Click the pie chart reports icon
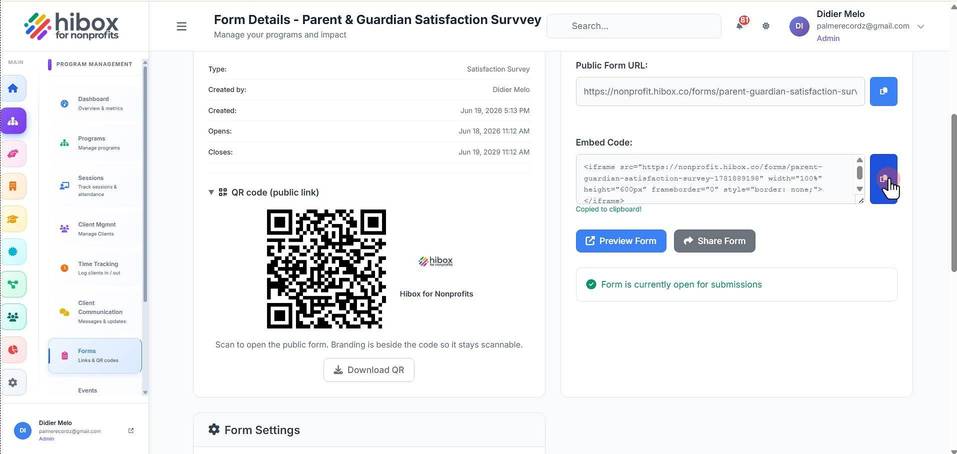Image resolution: width=957 pixels, height=454 pixels. (x=13, y=350)
